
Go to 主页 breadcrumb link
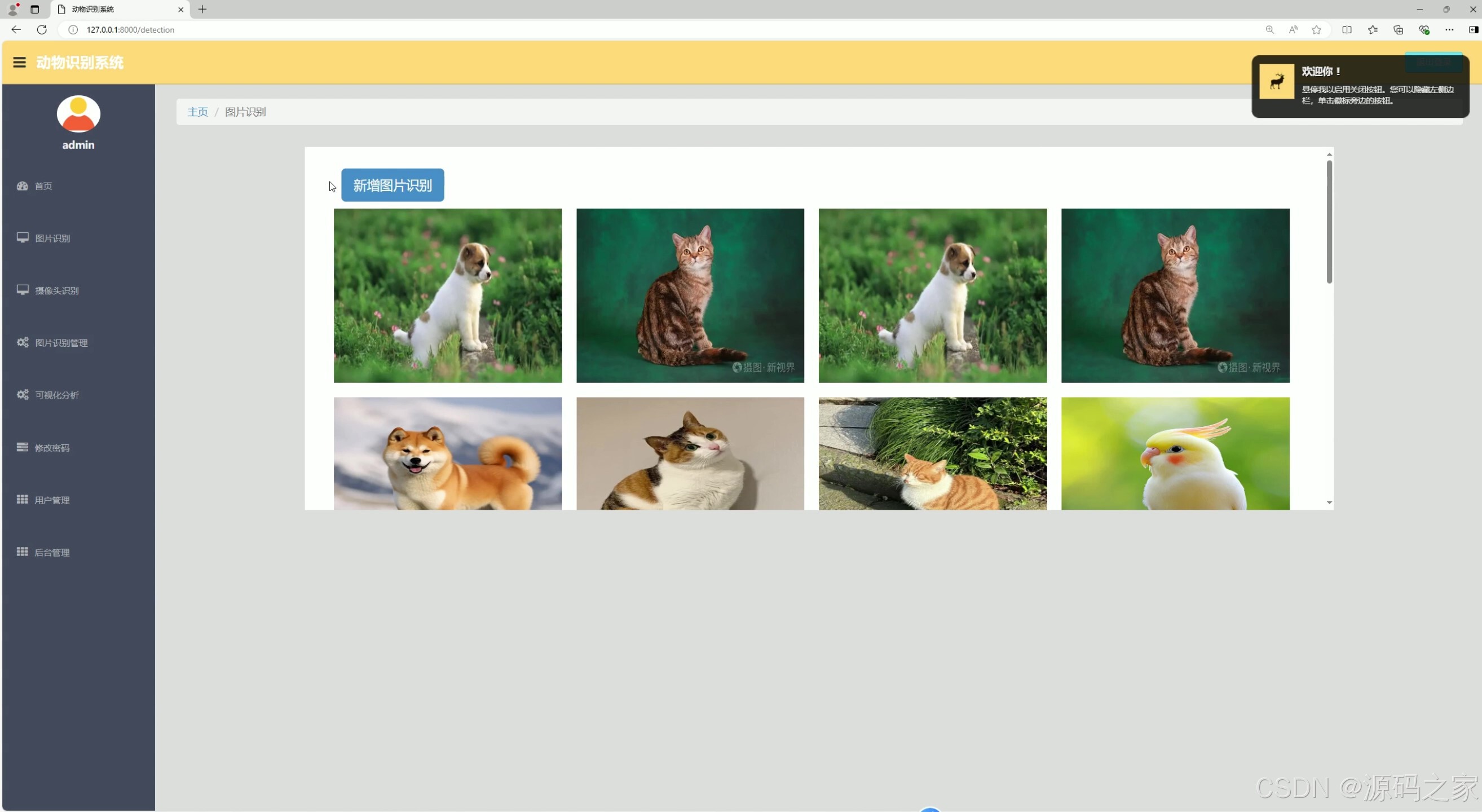click(x=197, y=112)
